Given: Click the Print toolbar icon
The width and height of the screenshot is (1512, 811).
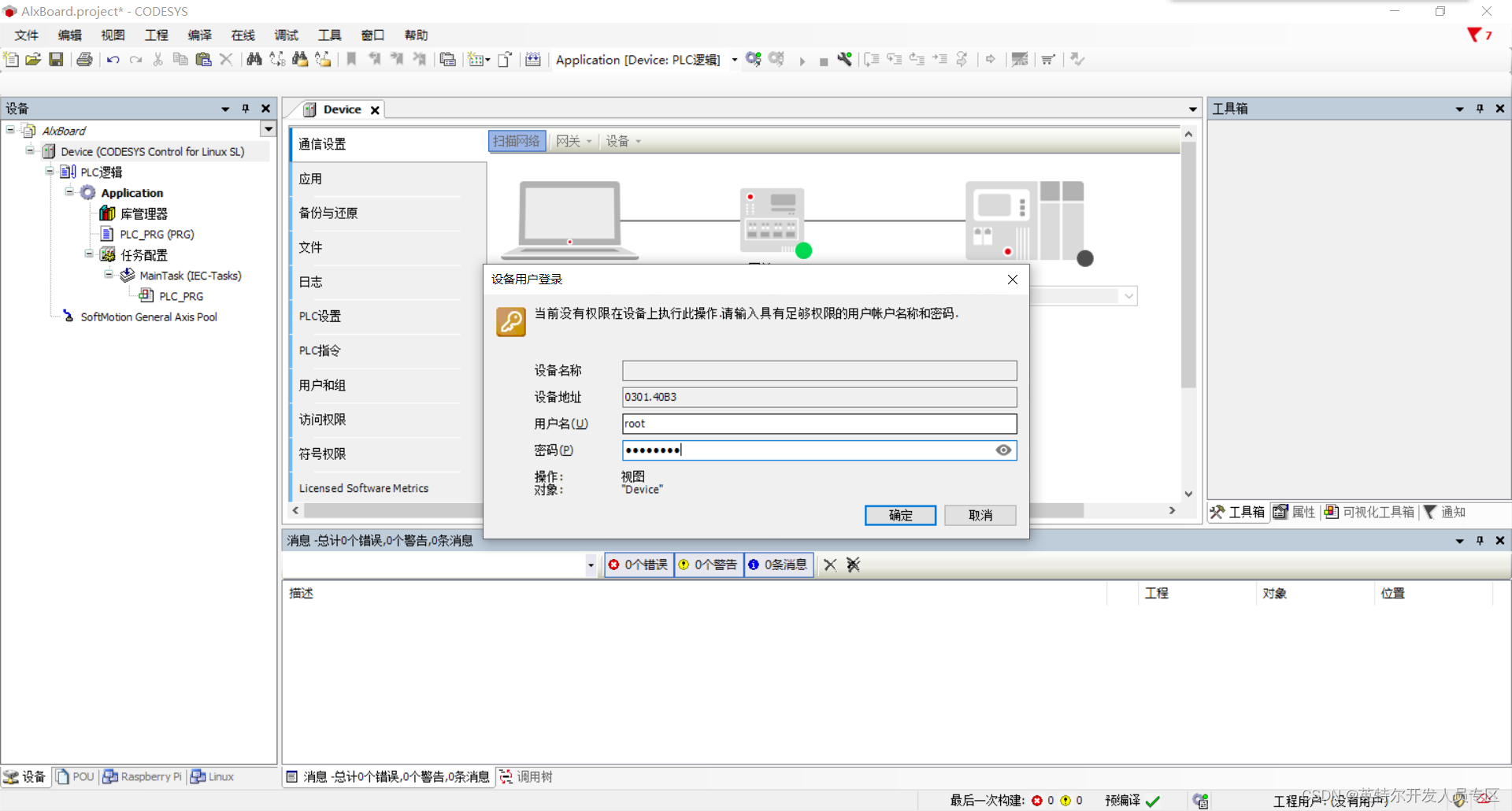Looking at the screenshot, I should point(84,59).
